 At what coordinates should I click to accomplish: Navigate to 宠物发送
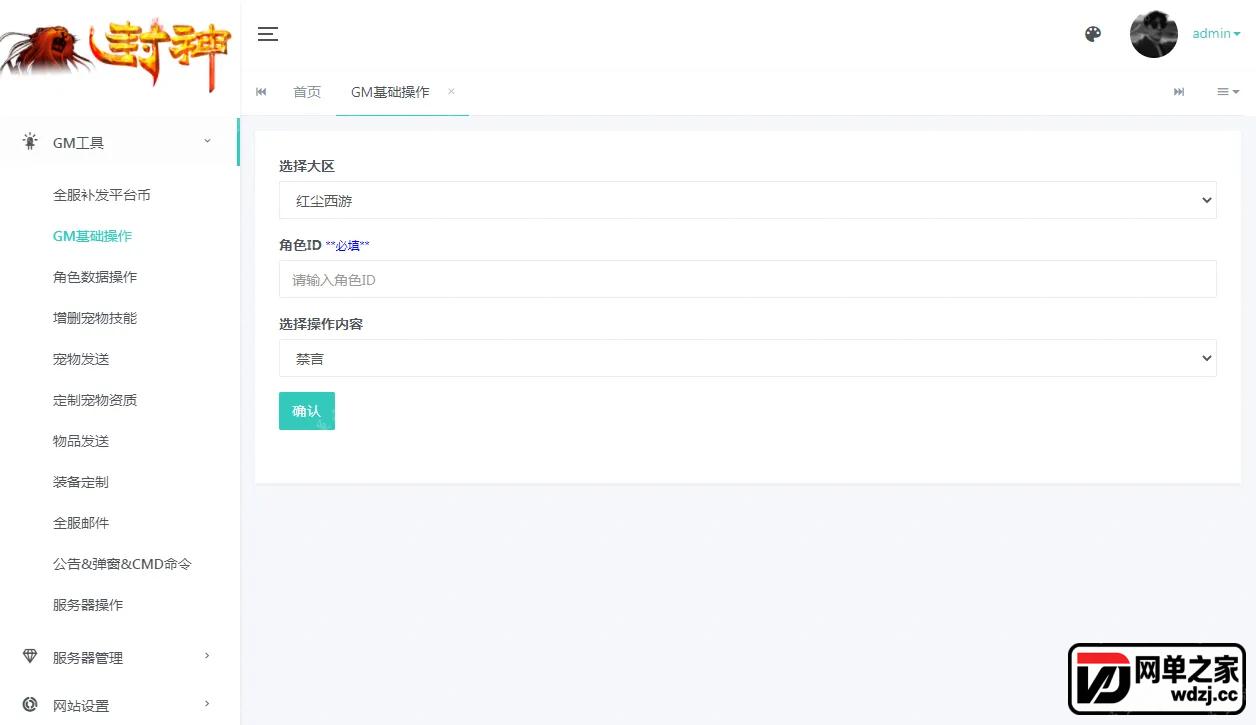tap(81, 359)
